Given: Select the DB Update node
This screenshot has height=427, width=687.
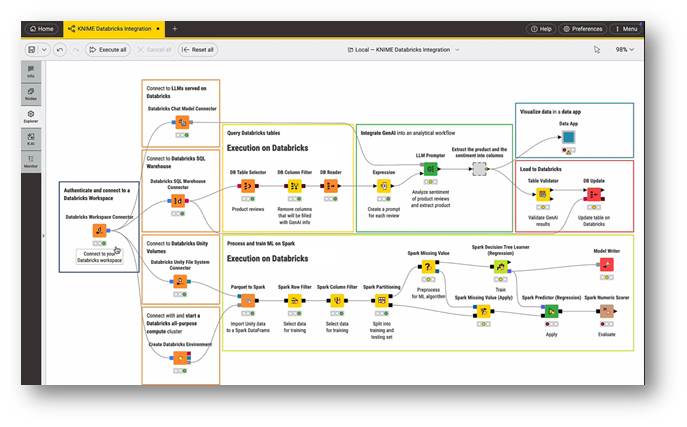Looking at the screenshot, I should tap(594, 194).
